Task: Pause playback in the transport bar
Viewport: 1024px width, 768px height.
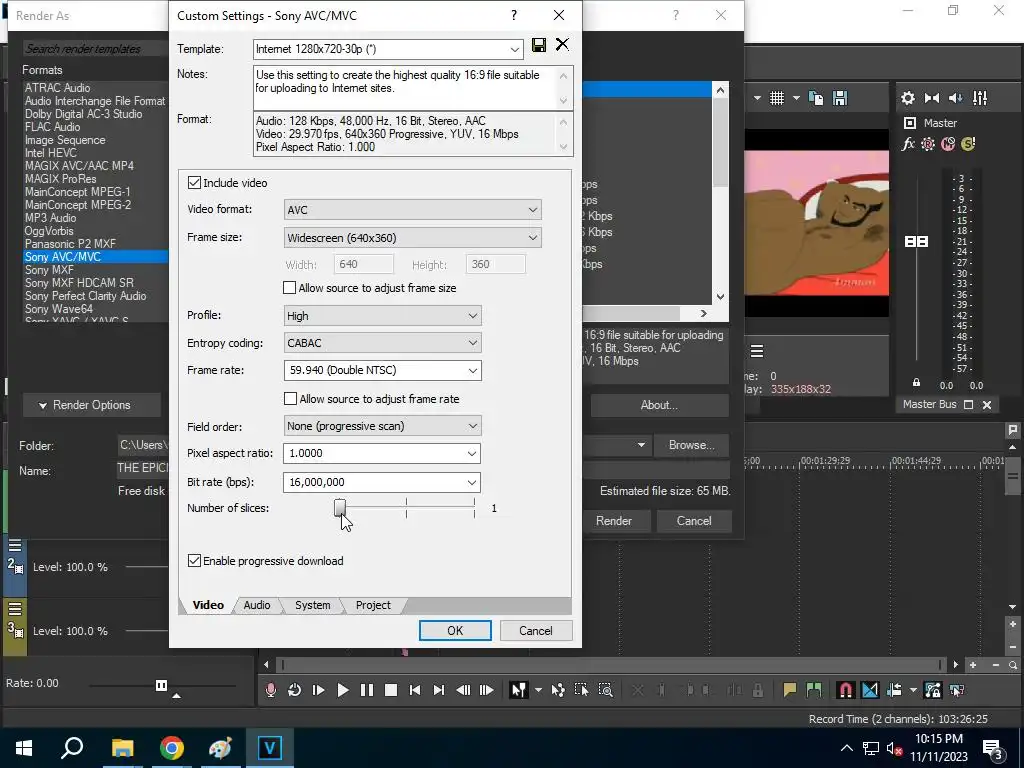Action: (367, 690)
